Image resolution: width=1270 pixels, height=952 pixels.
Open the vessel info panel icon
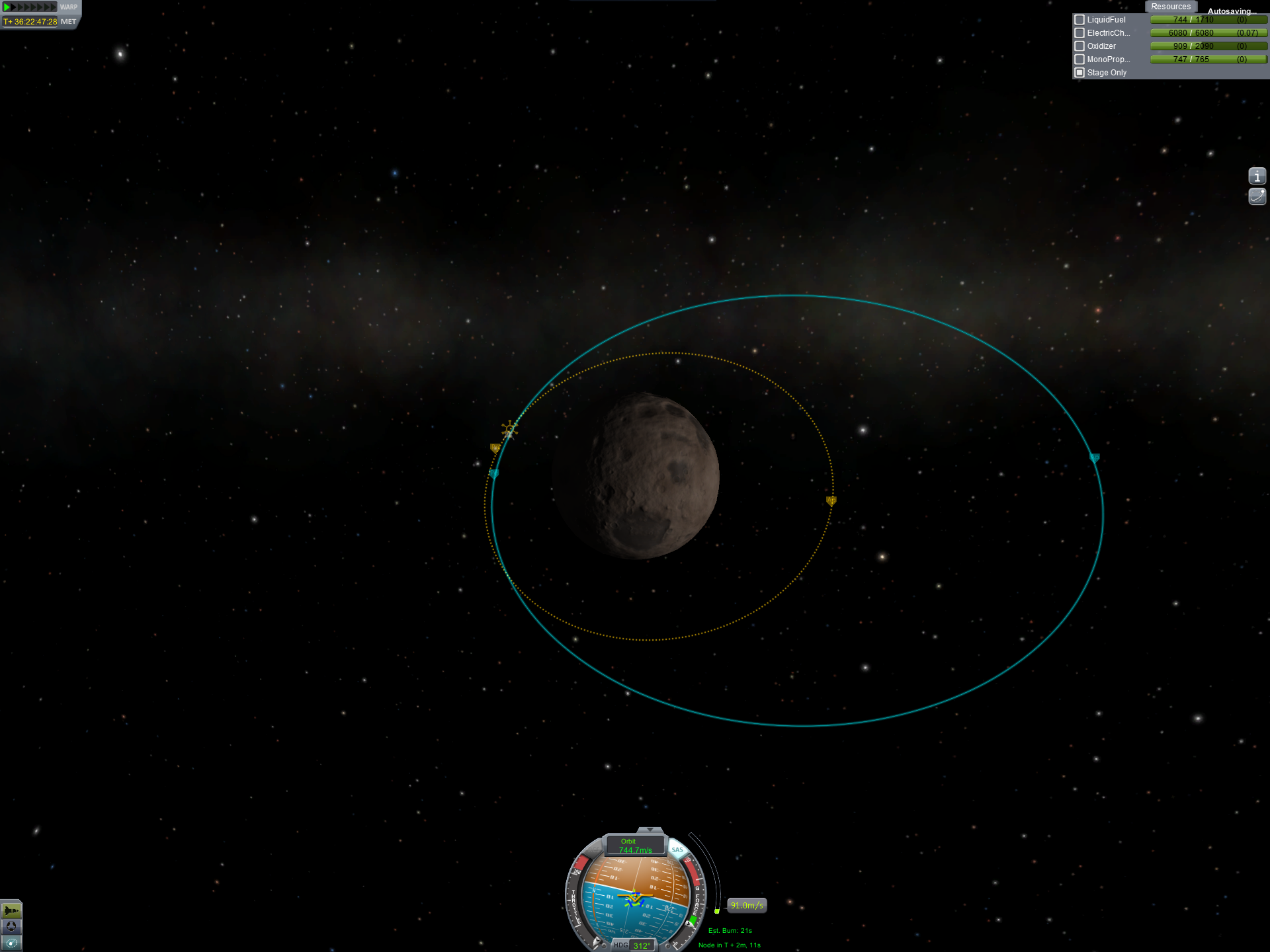[x=1257, y=176]
